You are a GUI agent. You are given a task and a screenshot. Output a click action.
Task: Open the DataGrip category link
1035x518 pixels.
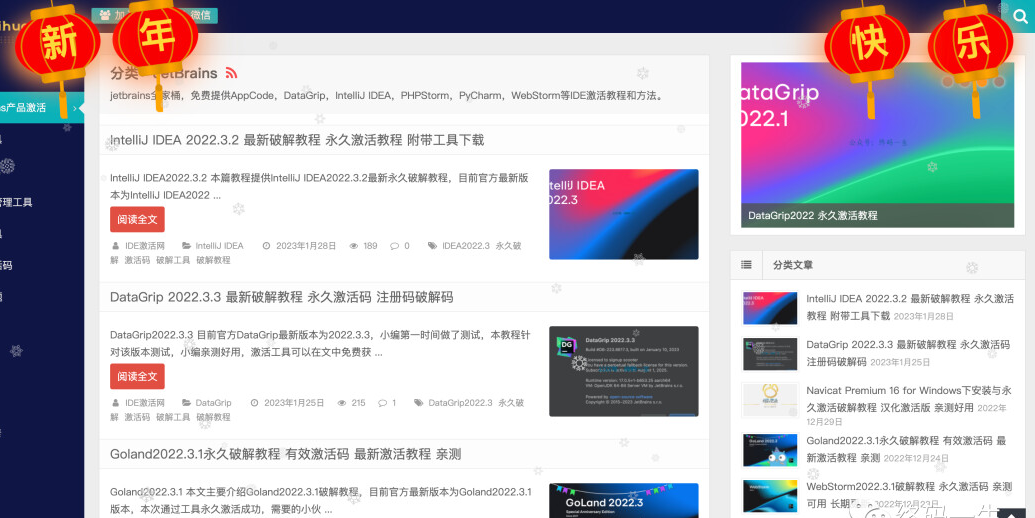213,403
